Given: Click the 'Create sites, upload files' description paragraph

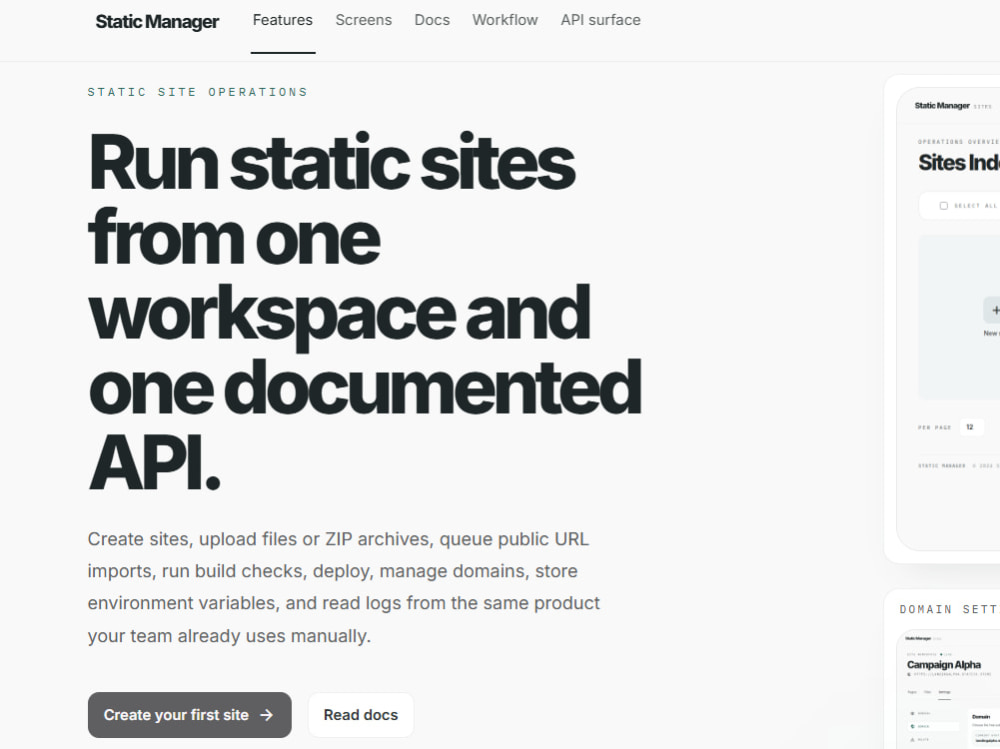Looking at the screenshot, I should click(x=344, y=587).
